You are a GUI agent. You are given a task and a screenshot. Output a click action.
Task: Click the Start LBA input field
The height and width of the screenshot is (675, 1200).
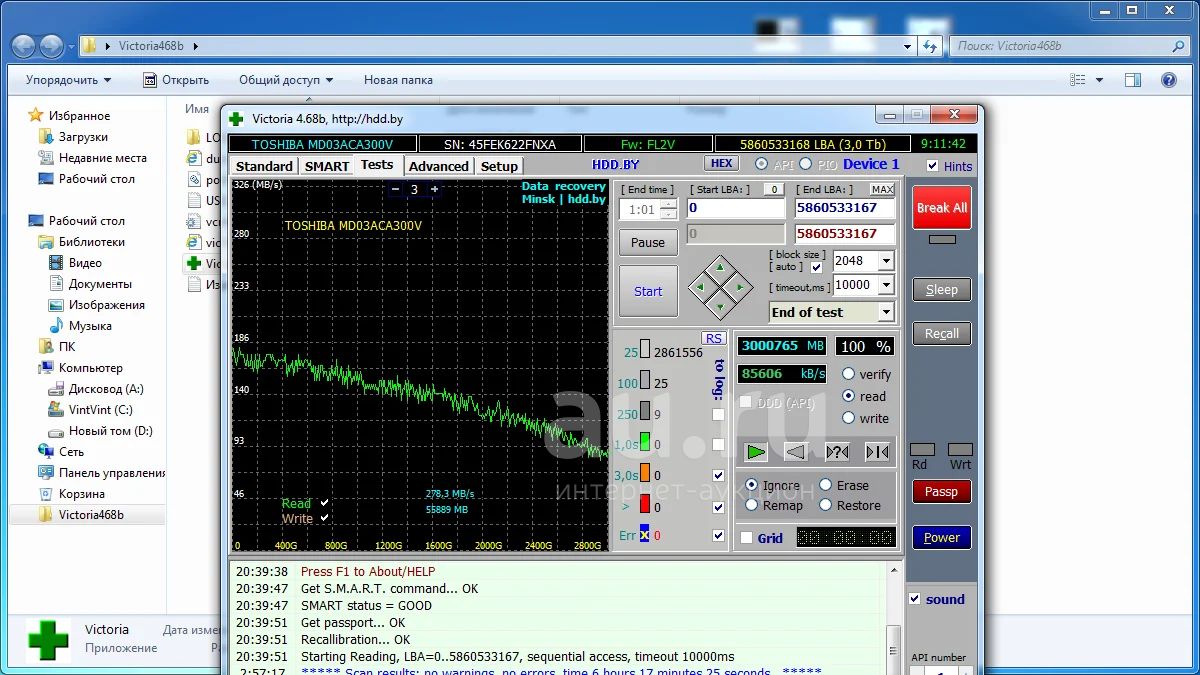(x=736, y=208)
